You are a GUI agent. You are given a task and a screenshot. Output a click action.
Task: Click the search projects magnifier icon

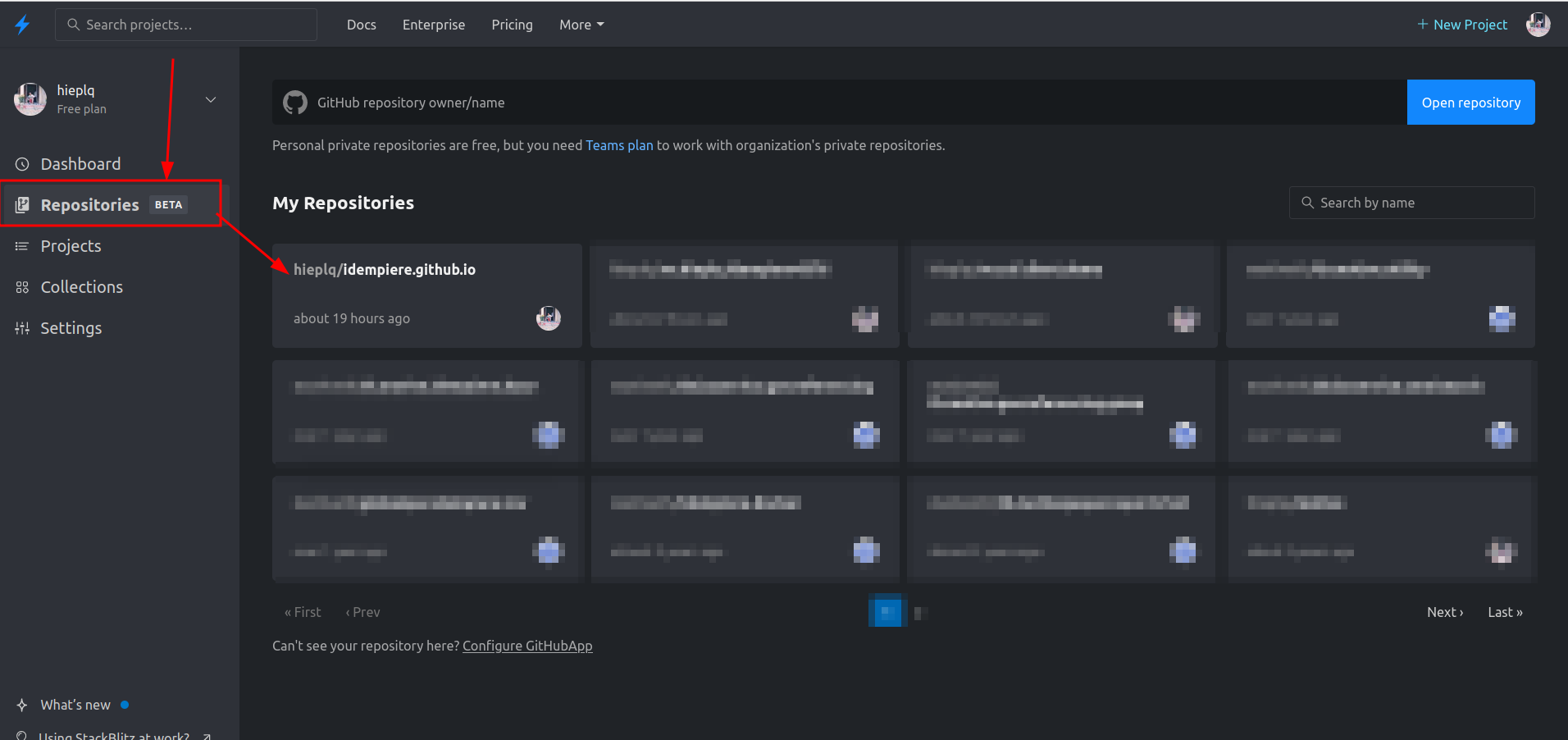(73, 25)
